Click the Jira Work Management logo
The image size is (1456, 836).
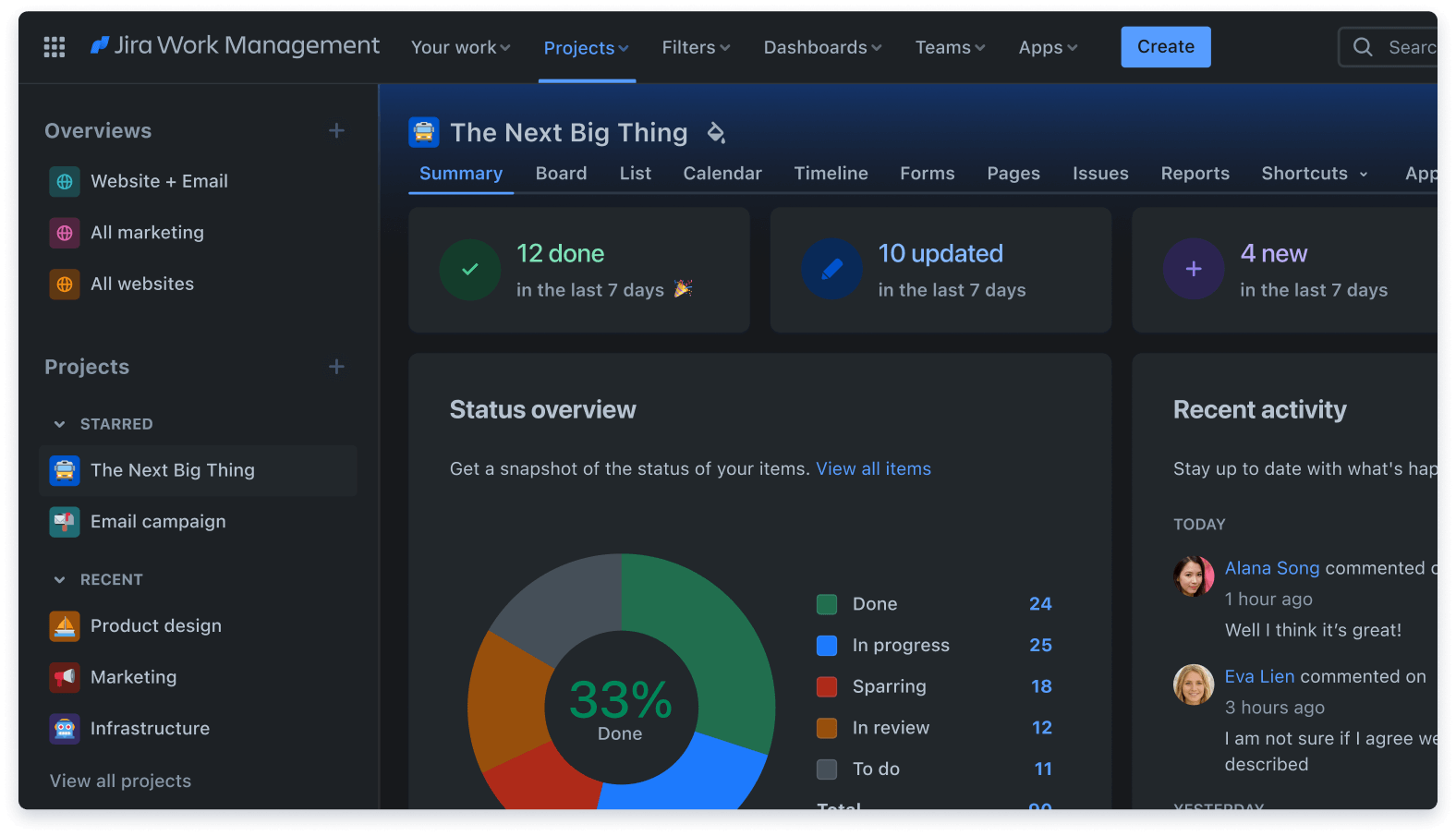(236, 46)
